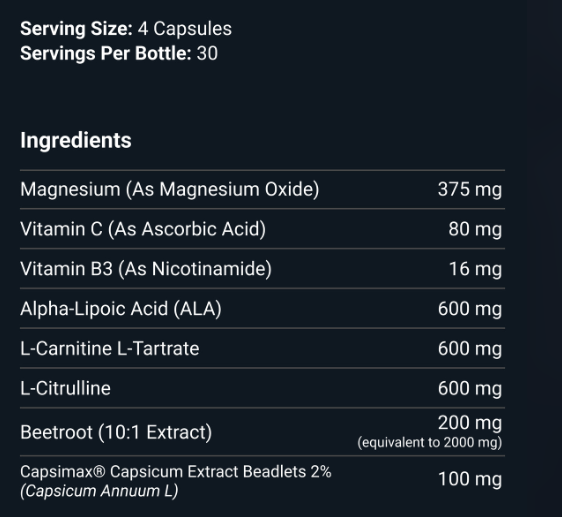Click the 600 mg Alpha-Lipoic Acid amount
The height and width of the screenshot is (517, 562).
[x=470, y=309]
